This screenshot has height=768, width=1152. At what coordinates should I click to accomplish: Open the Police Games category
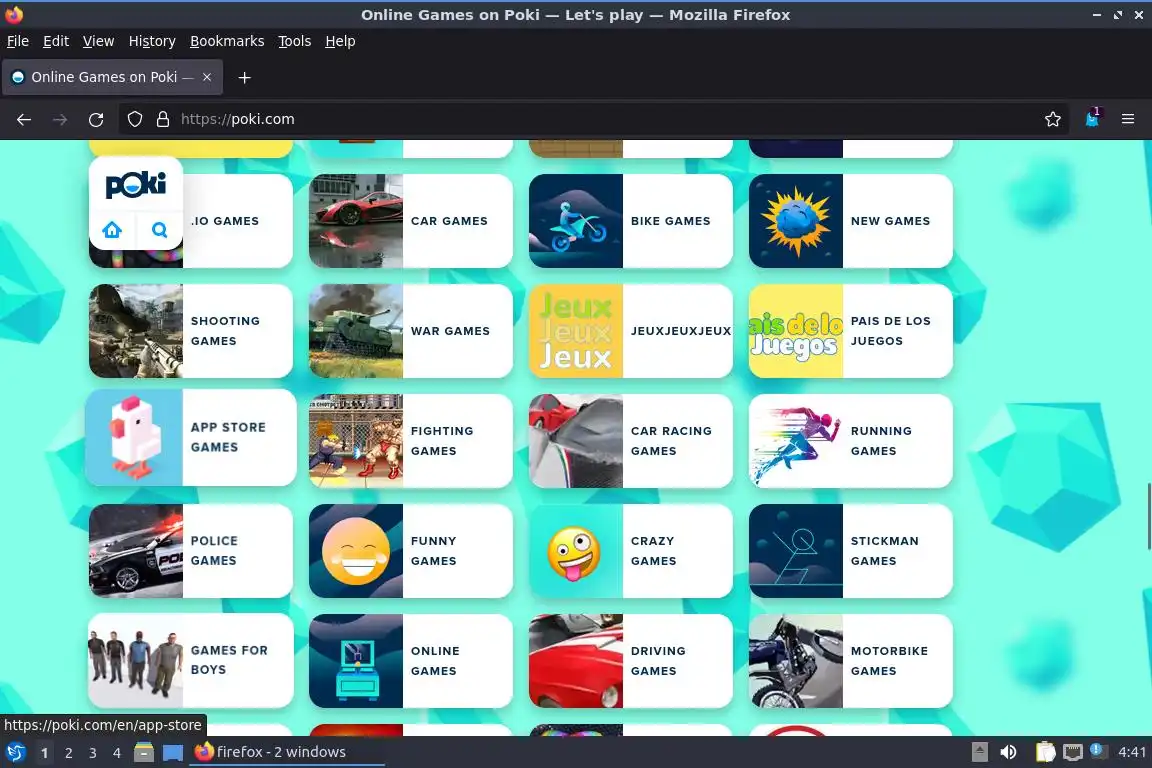[191, 550]
